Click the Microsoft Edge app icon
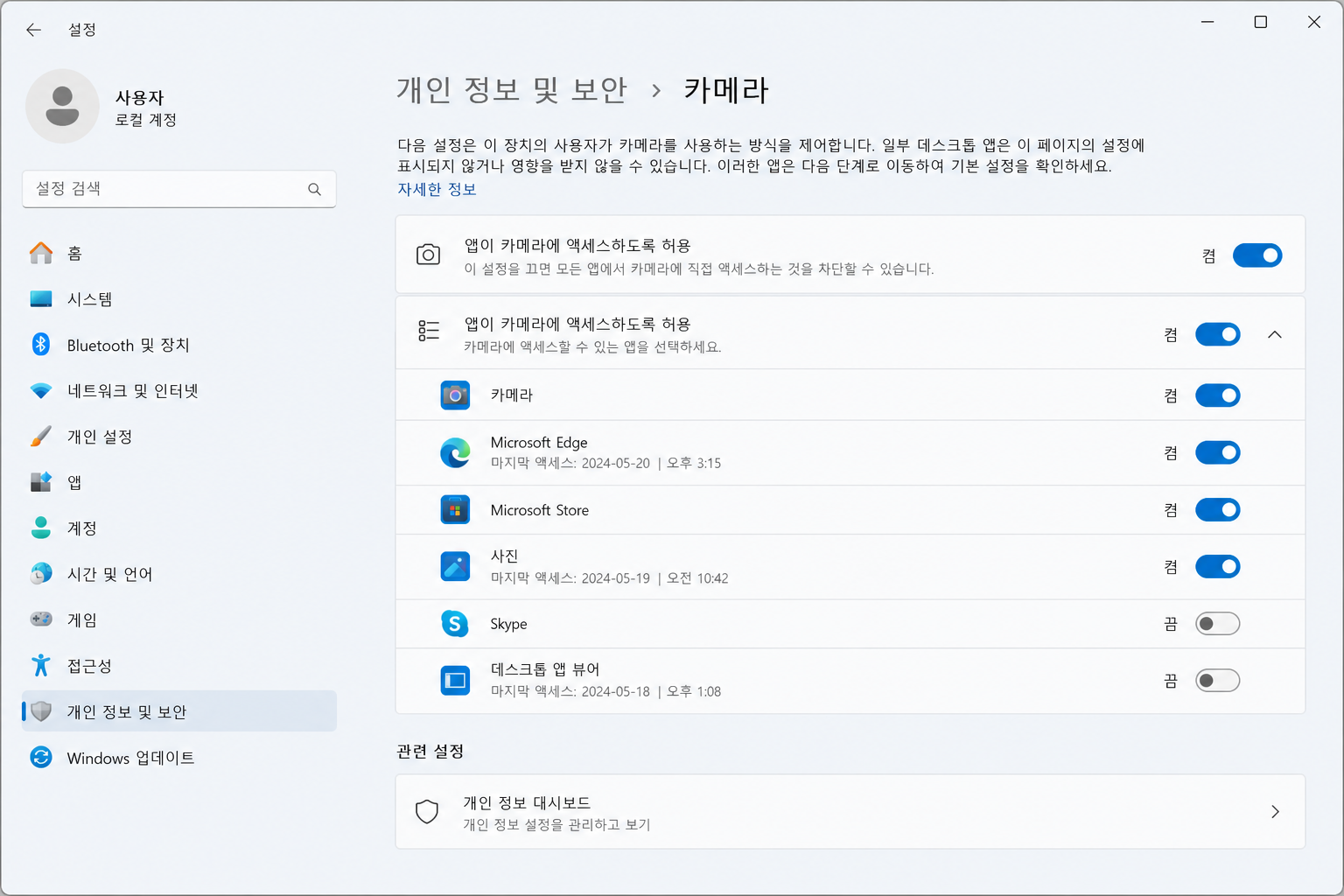The height and width of the screenshot is (896, 1344). [455, 453]
